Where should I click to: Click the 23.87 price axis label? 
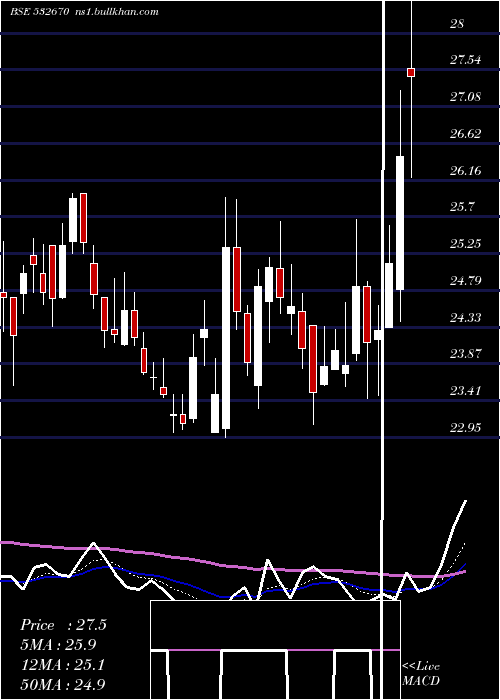(x=465, y=354)
